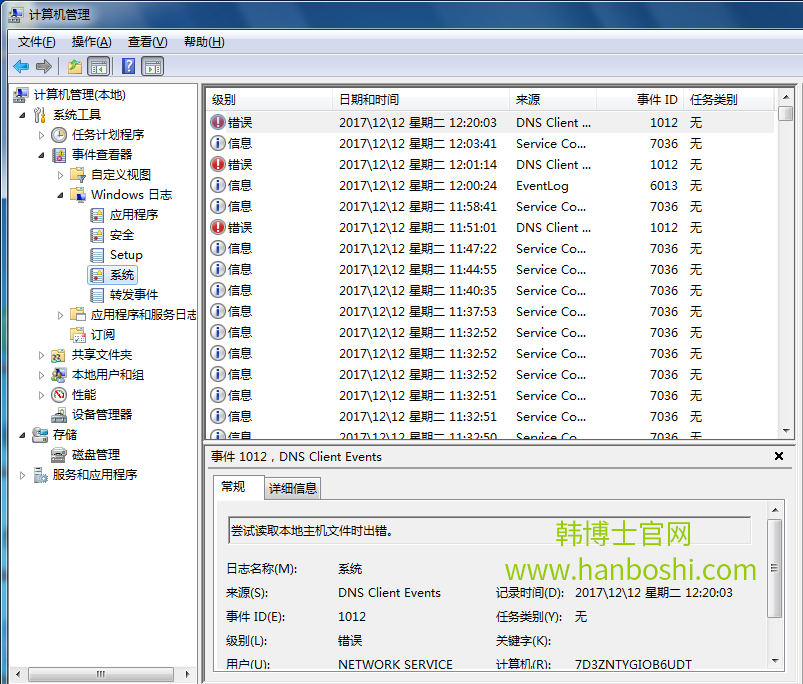Open the 操作(A) menu
This screenshot has width=803, height=684.
pyautogui.click(x=89, y=42)
